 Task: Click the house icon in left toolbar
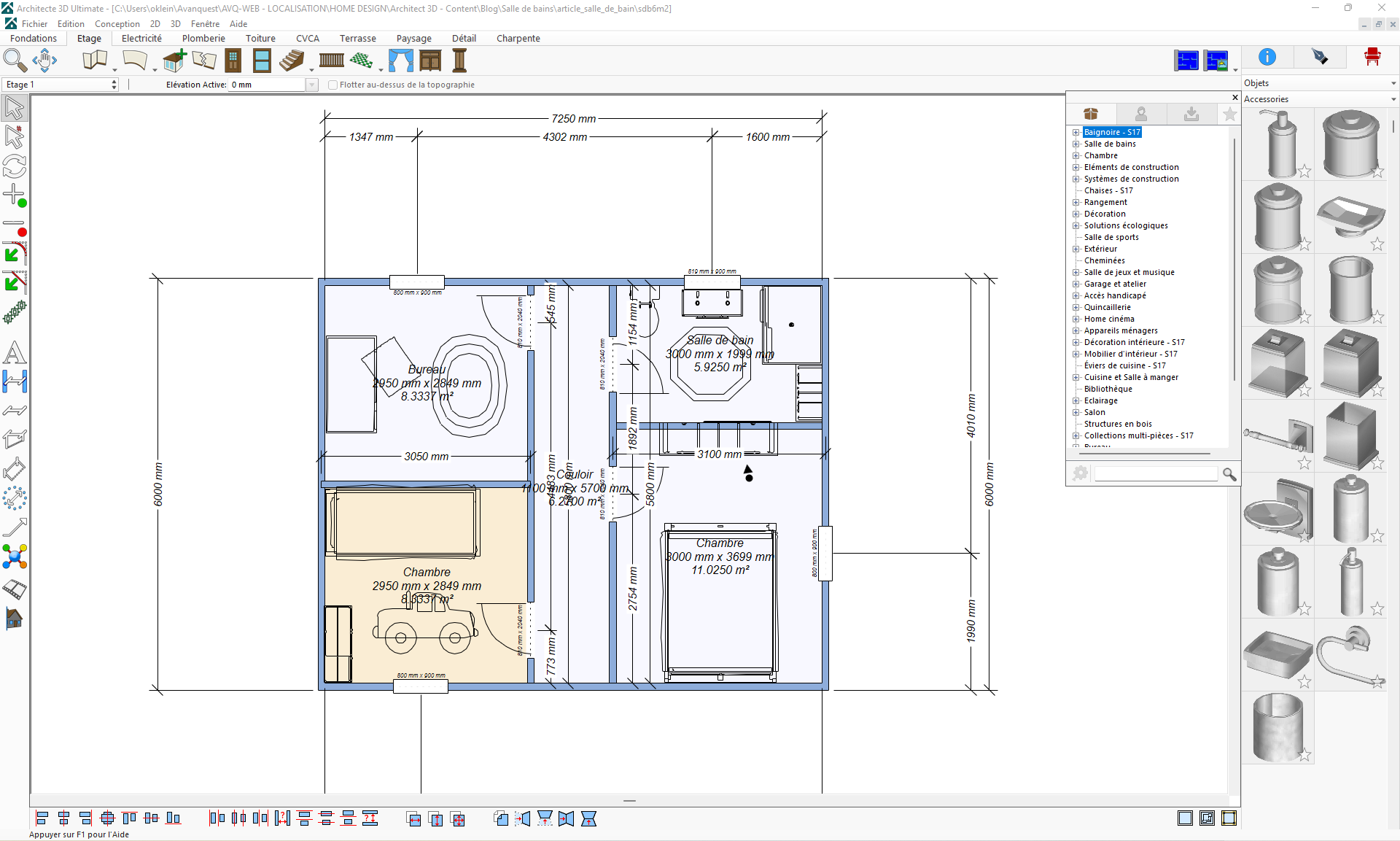[15, 619]
